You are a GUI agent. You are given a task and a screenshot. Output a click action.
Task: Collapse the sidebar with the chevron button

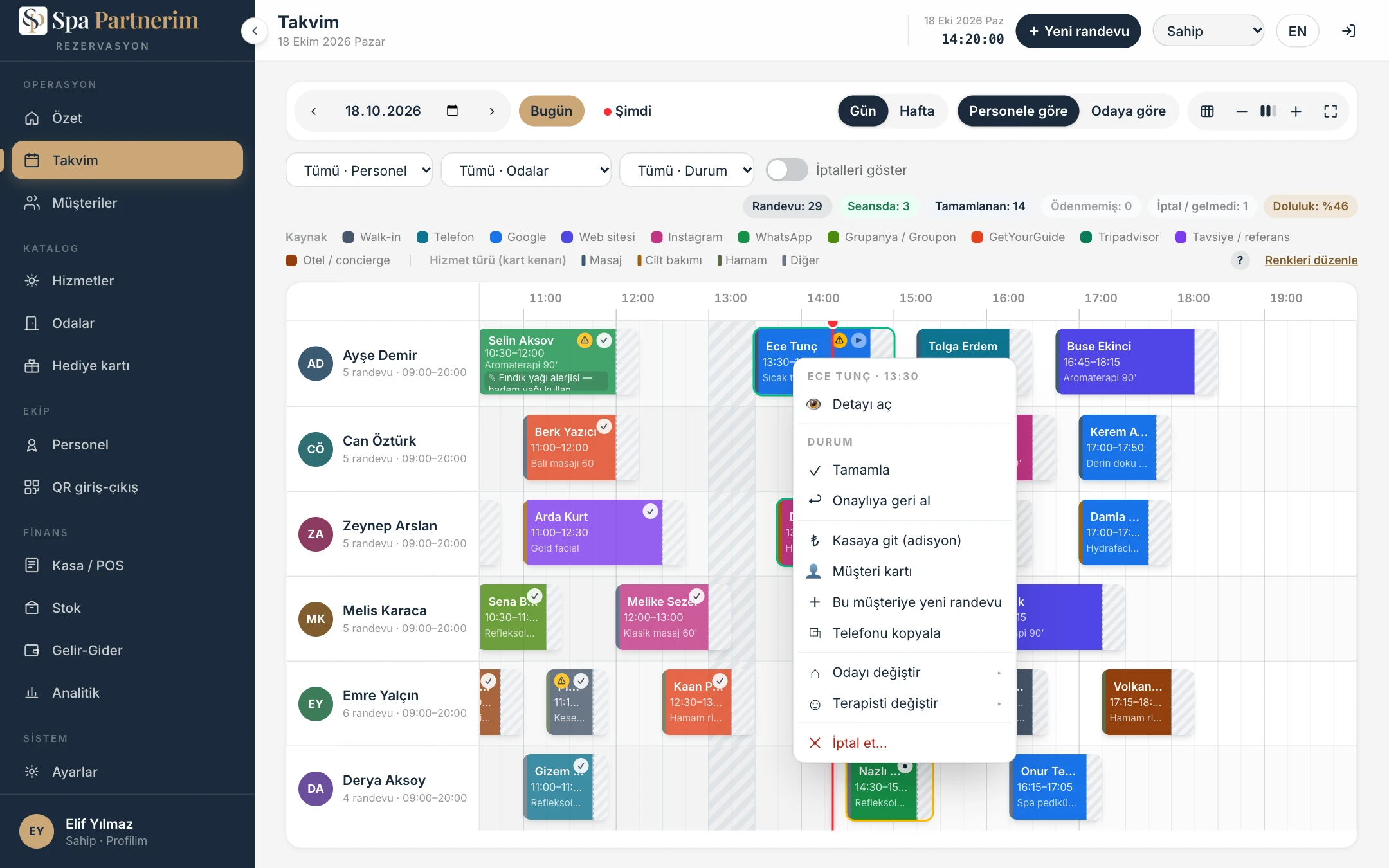point(255,31)
